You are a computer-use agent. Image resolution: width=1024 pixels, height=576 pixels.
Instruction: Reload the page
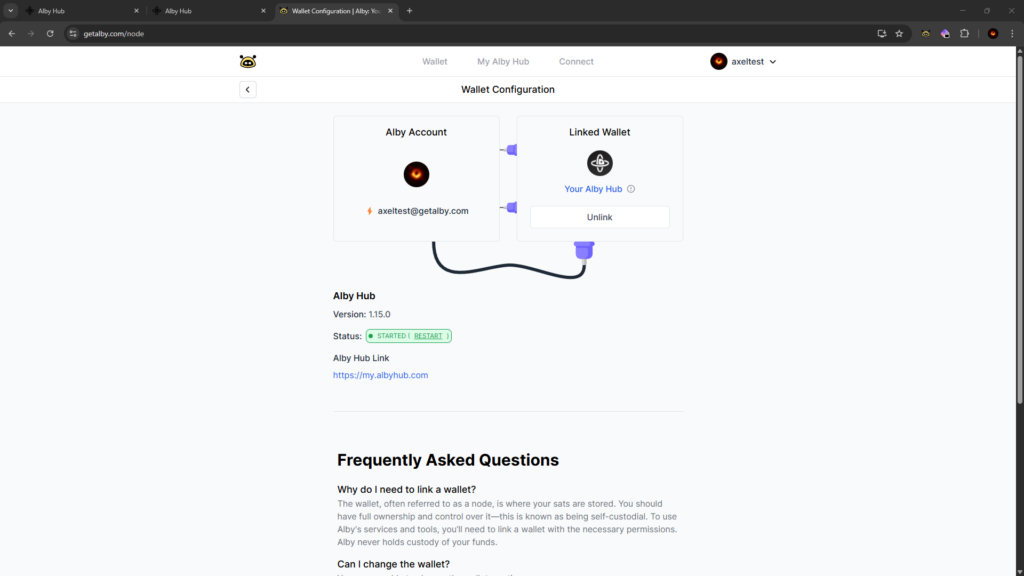point(50,33)
